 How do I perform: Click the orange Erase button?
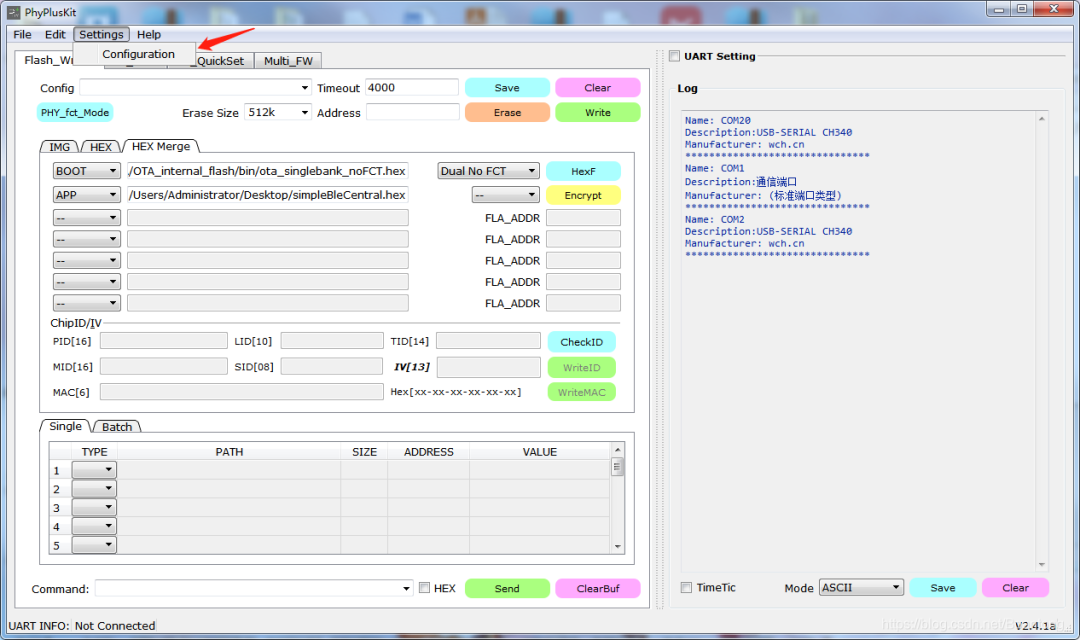tap(507, 112)
